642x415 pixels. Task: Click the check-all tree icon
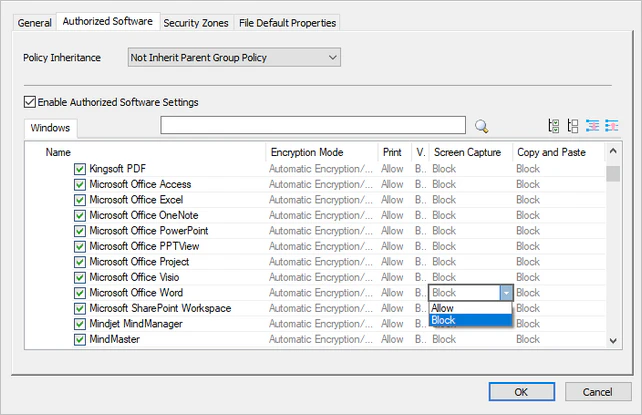[554, 126]
